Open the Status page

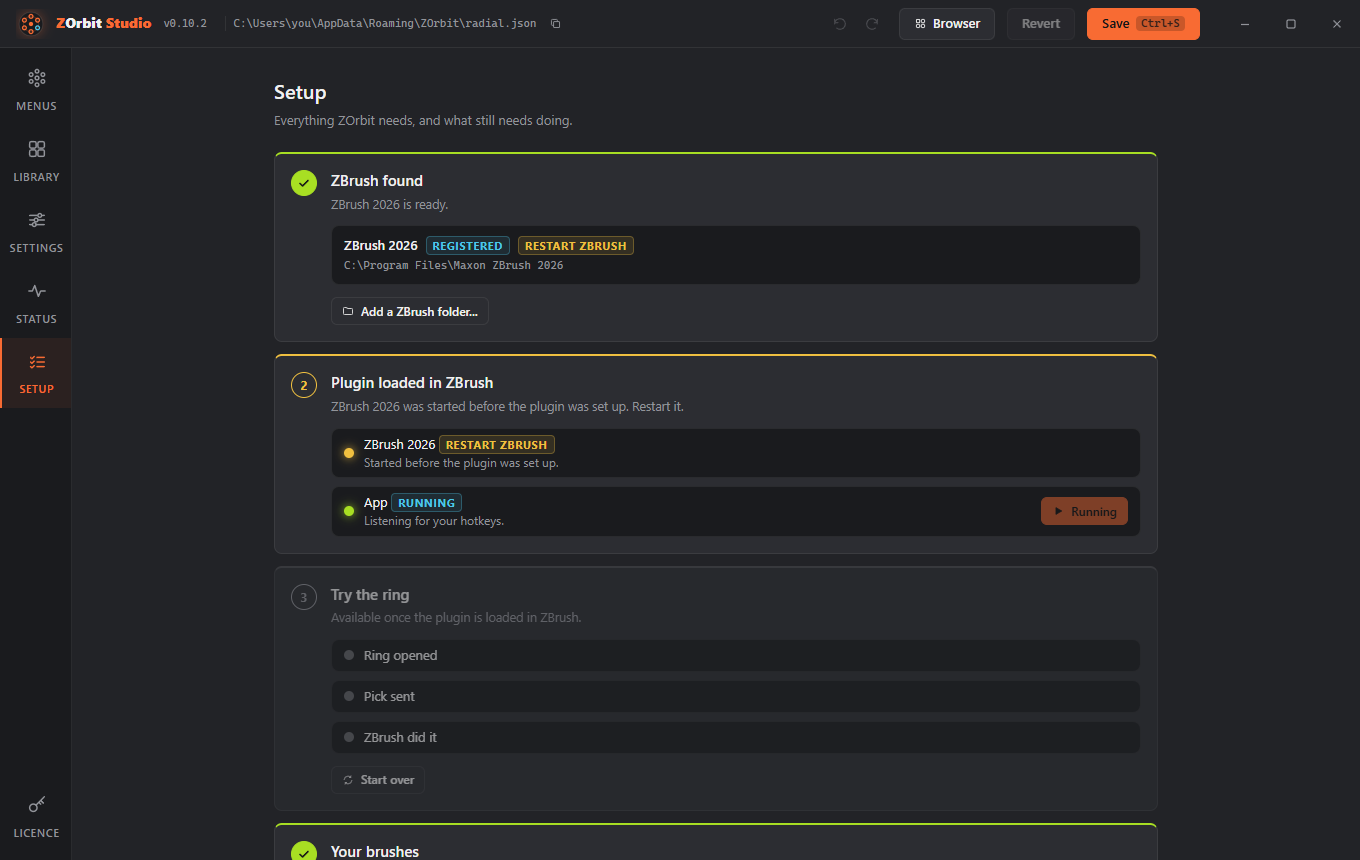(x=36, y=303)
